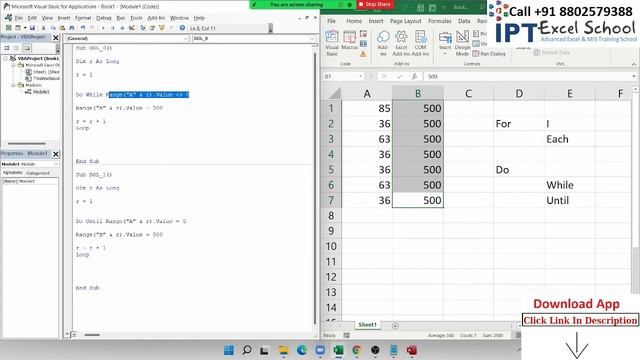
Task: Close the Properties pane
Action: point(56,154)
